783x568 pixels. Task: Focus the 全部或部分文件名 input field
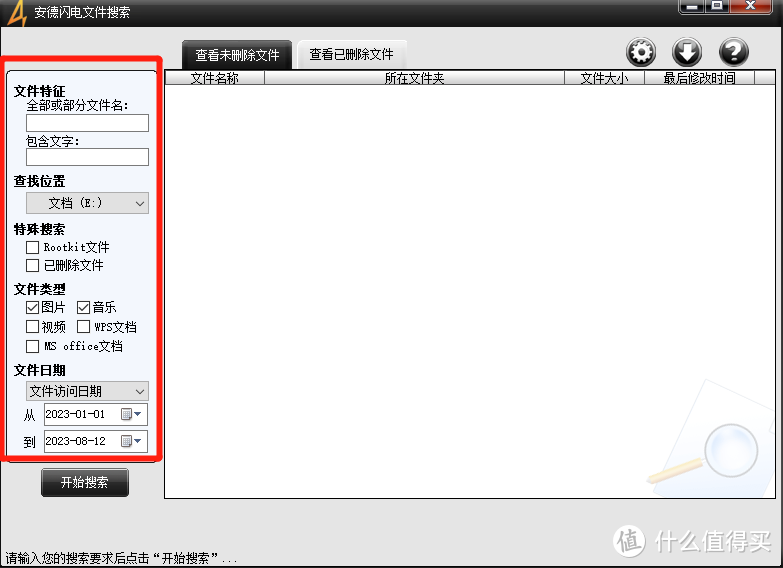87,123
